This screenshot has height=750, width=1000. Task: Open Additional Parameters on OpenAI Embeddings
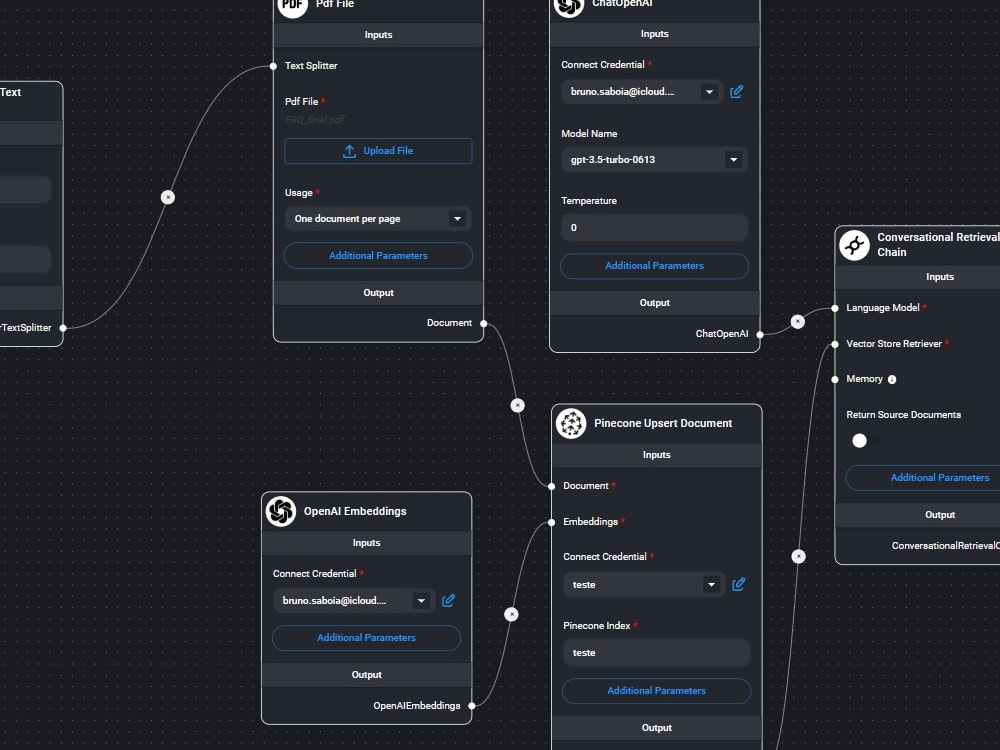[366, 637]
